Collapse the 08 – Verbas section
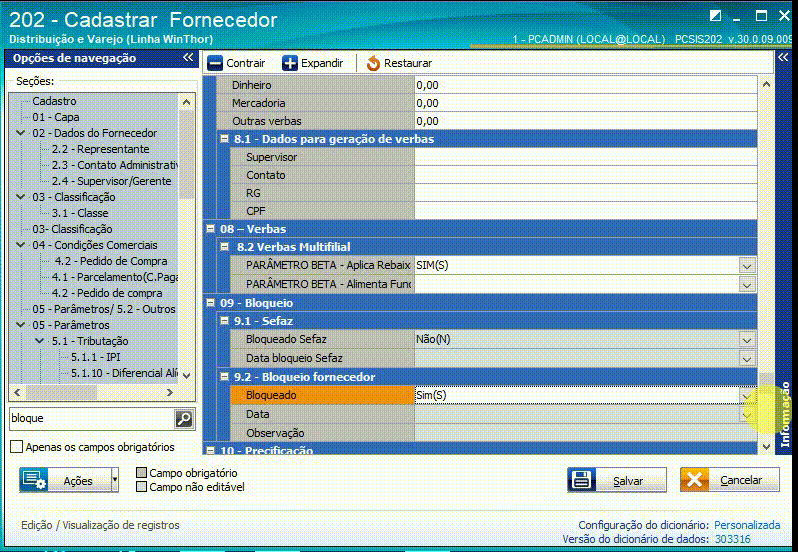The height and width of the screenshot is (552, 798). [x=211, y=228]
